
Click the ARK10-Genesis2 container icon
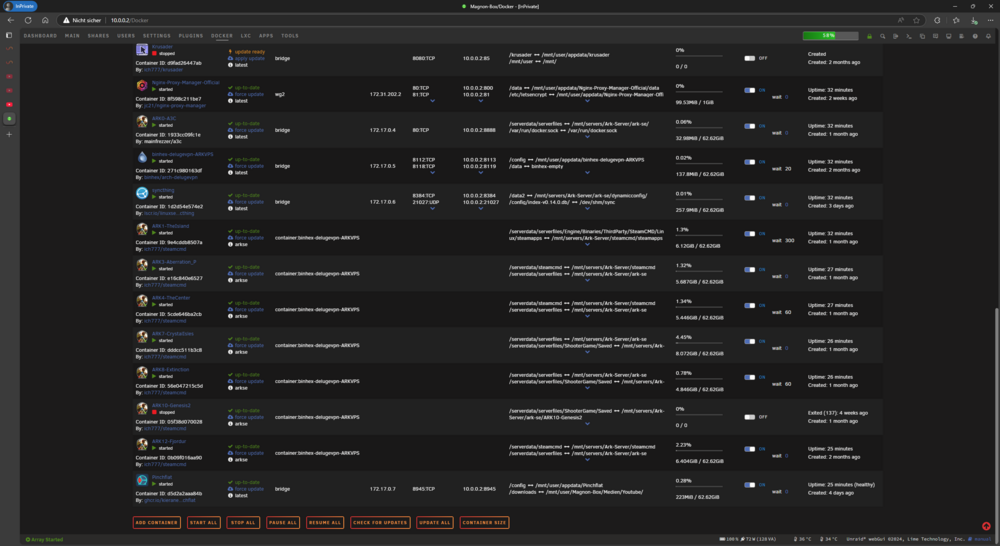click(142, 408)
